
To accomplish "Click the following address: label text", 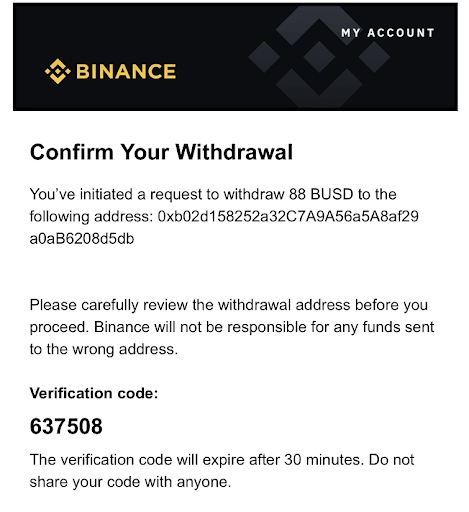I will [91, 217].
